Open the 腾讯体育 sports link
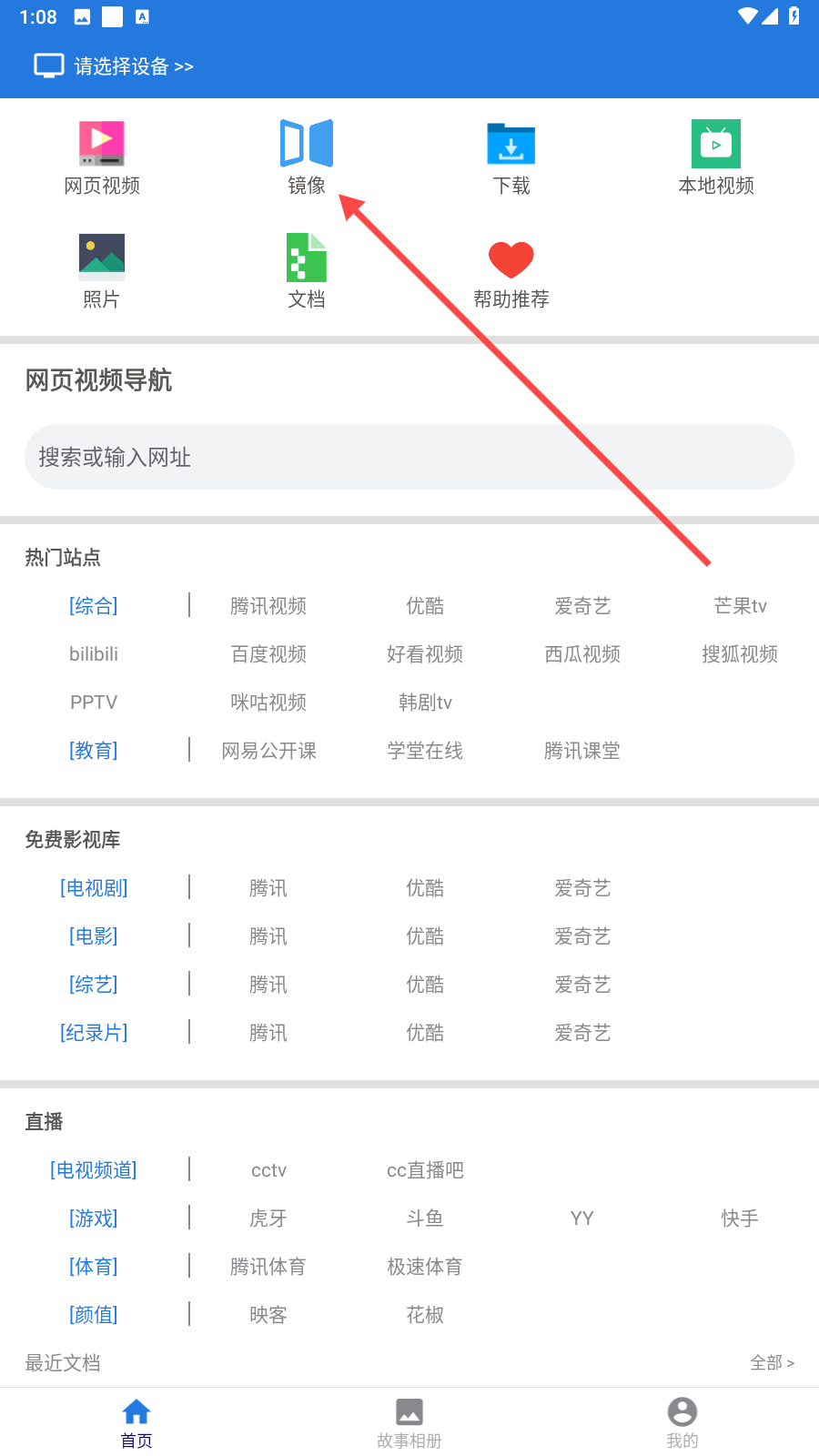 pos(268,1267)
